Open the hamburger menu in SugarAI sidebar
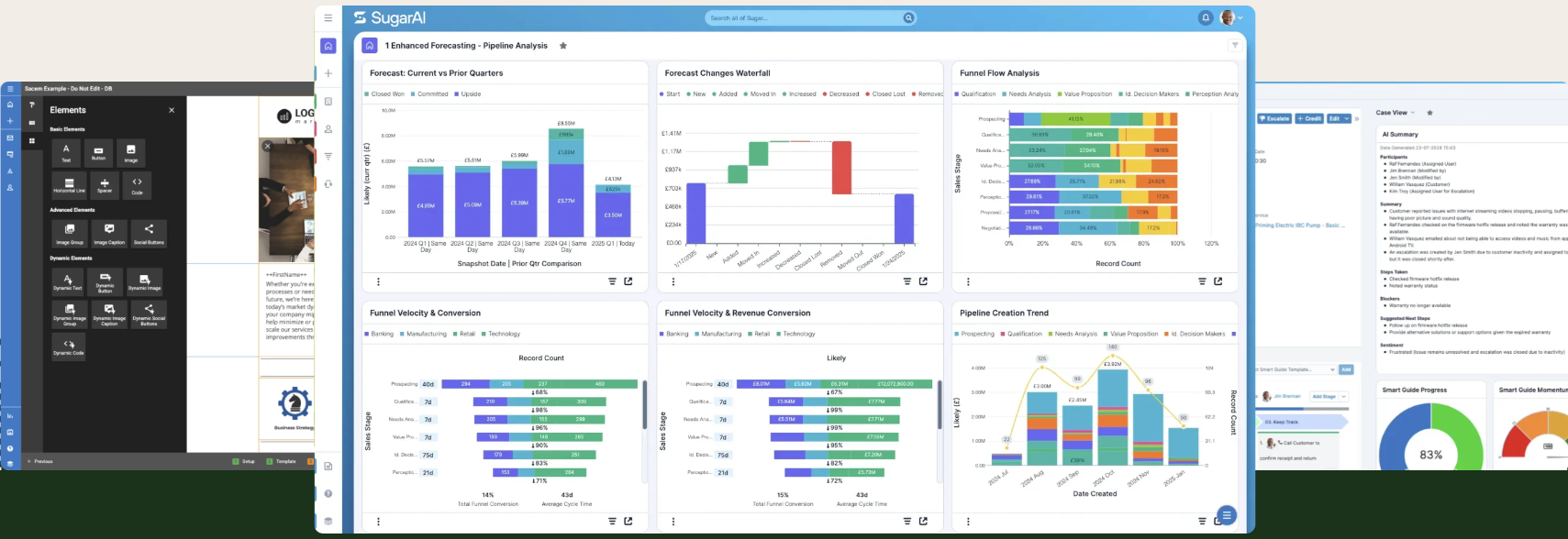 (x=328, y=18)
